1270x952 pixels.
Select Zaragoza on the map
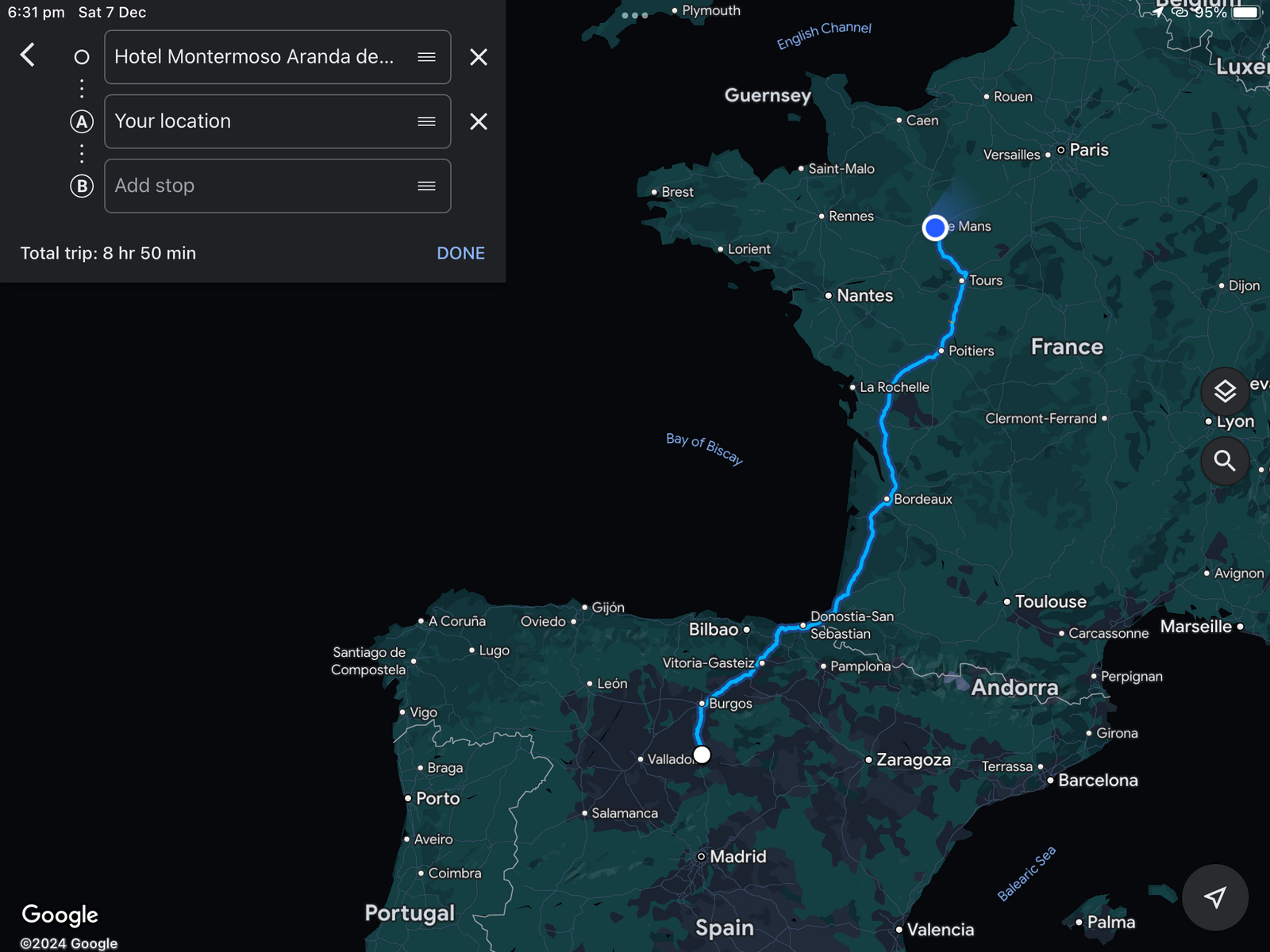click(x=913, y=760)
